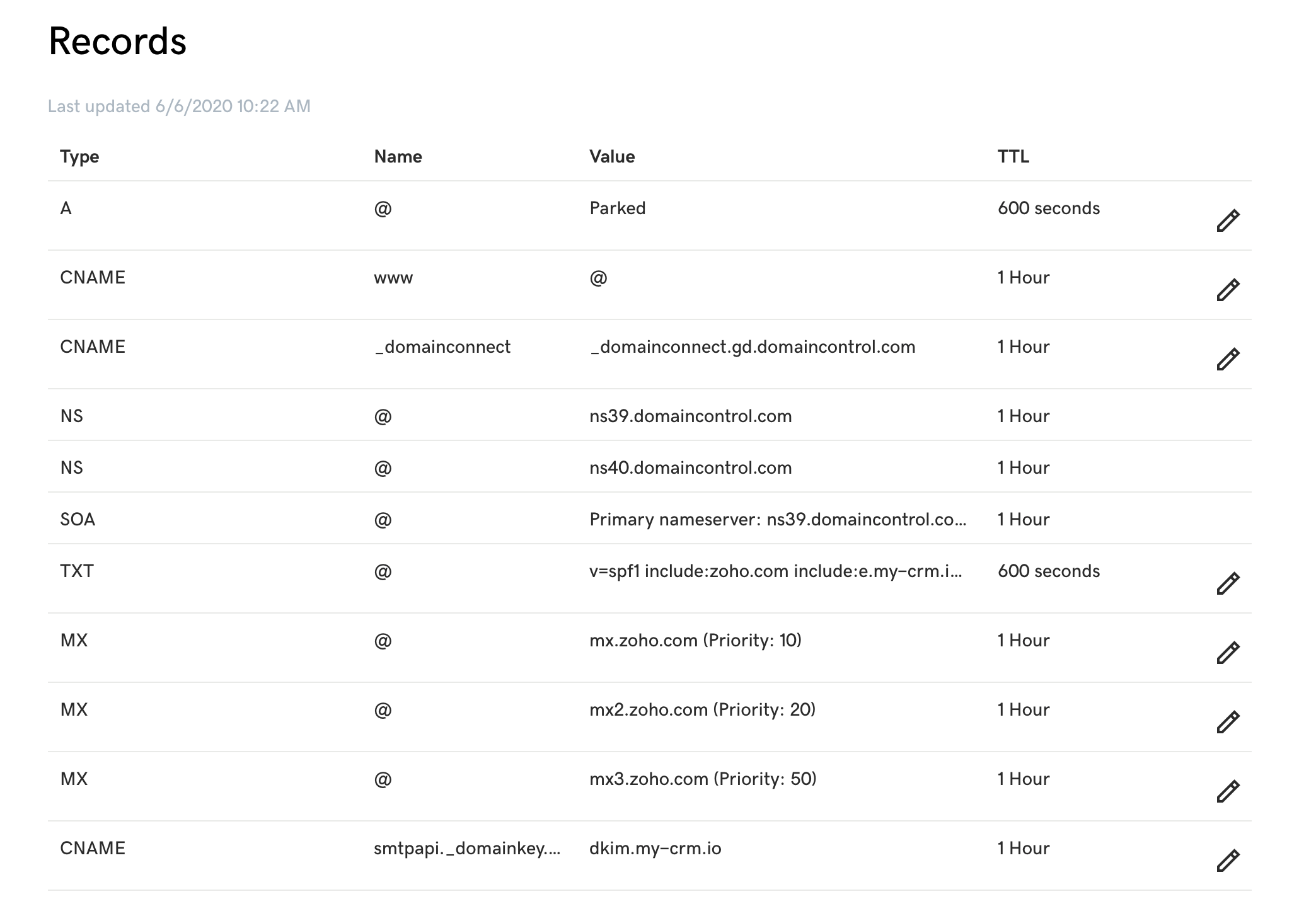Edit the dkim.my-crm.io CNAME record
This screenshot has height=916, width=1316.
pyautogui.click(x=1228, y=861)
